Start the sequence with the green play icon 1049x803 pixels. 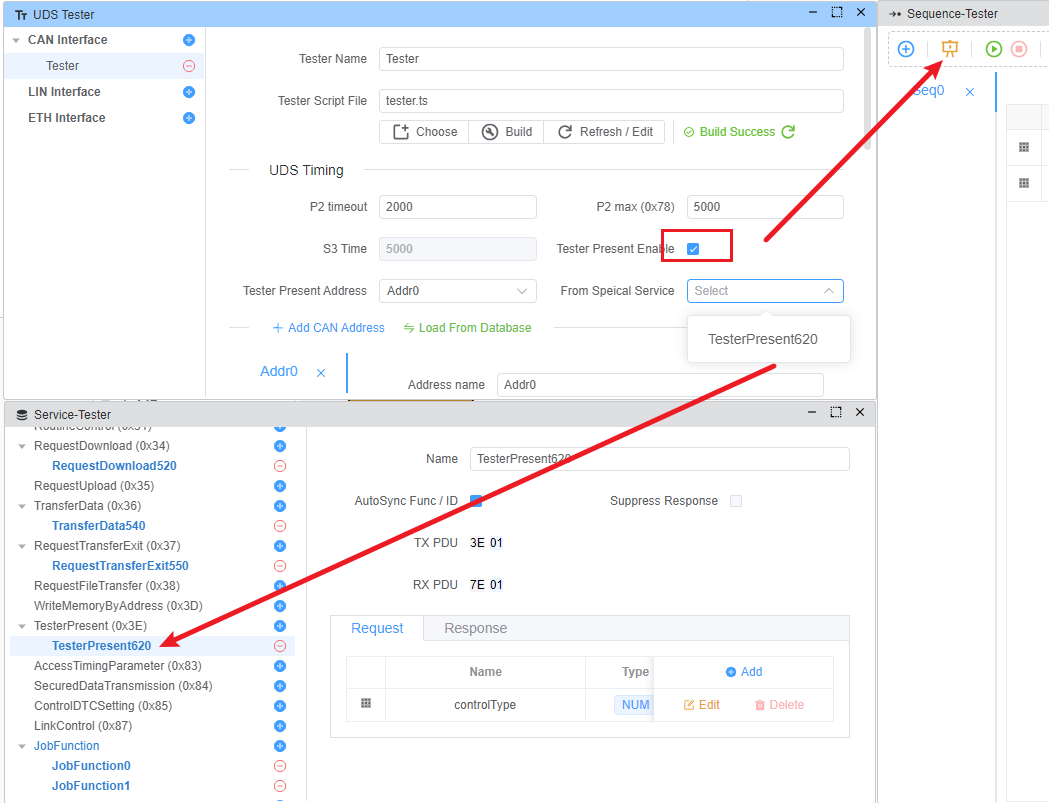pyautogui.click(x=993, y=49)
